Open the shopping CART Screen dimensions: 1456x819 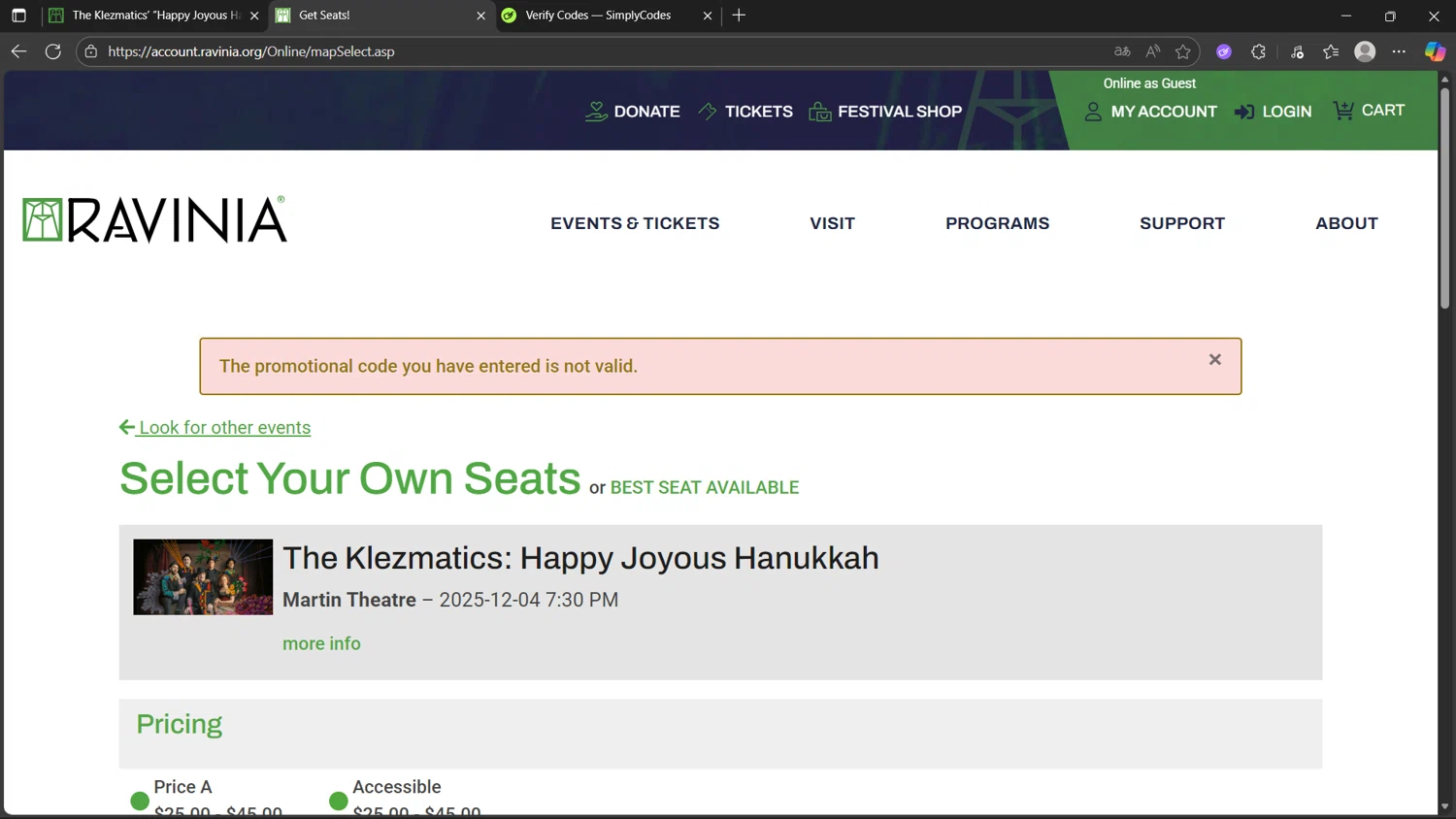coord(1369,111)
